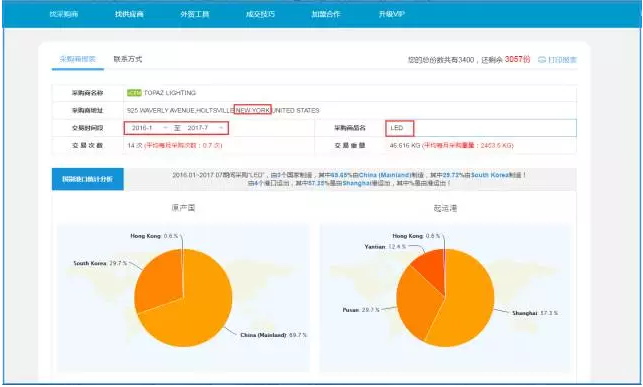Go to the 成交技巧 navigation item
This screenshot has width=643, height=387.
260,14
